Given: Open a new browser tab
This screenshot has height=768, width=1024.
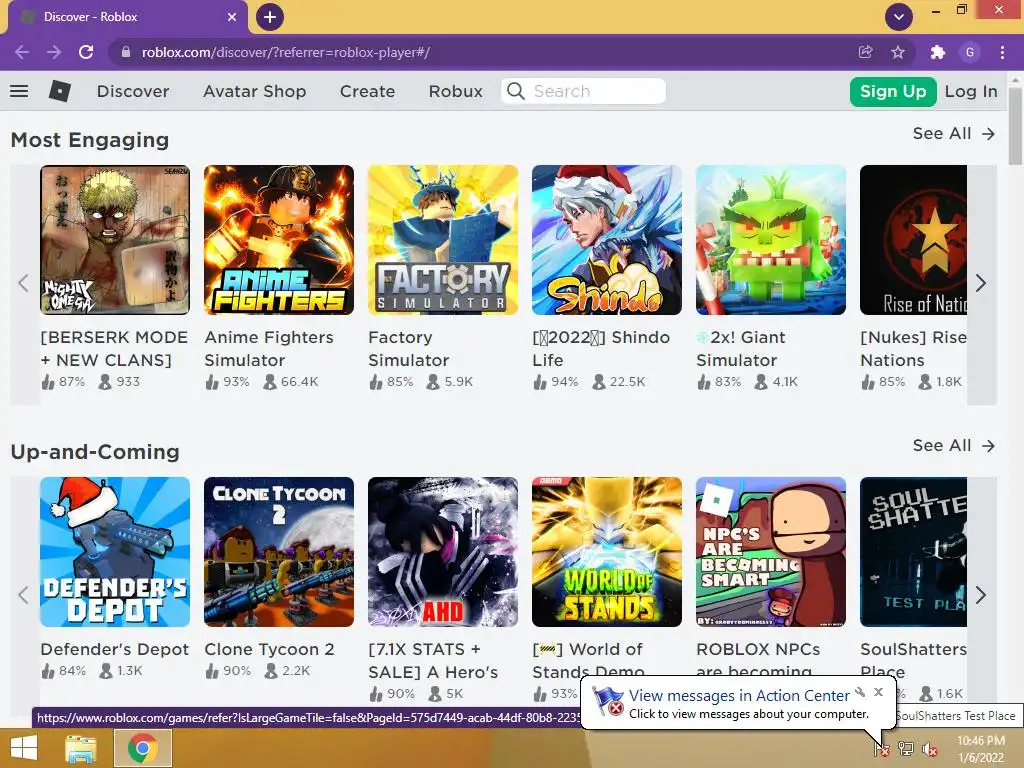Looking at the screenshot, I should tap(270, 17).
